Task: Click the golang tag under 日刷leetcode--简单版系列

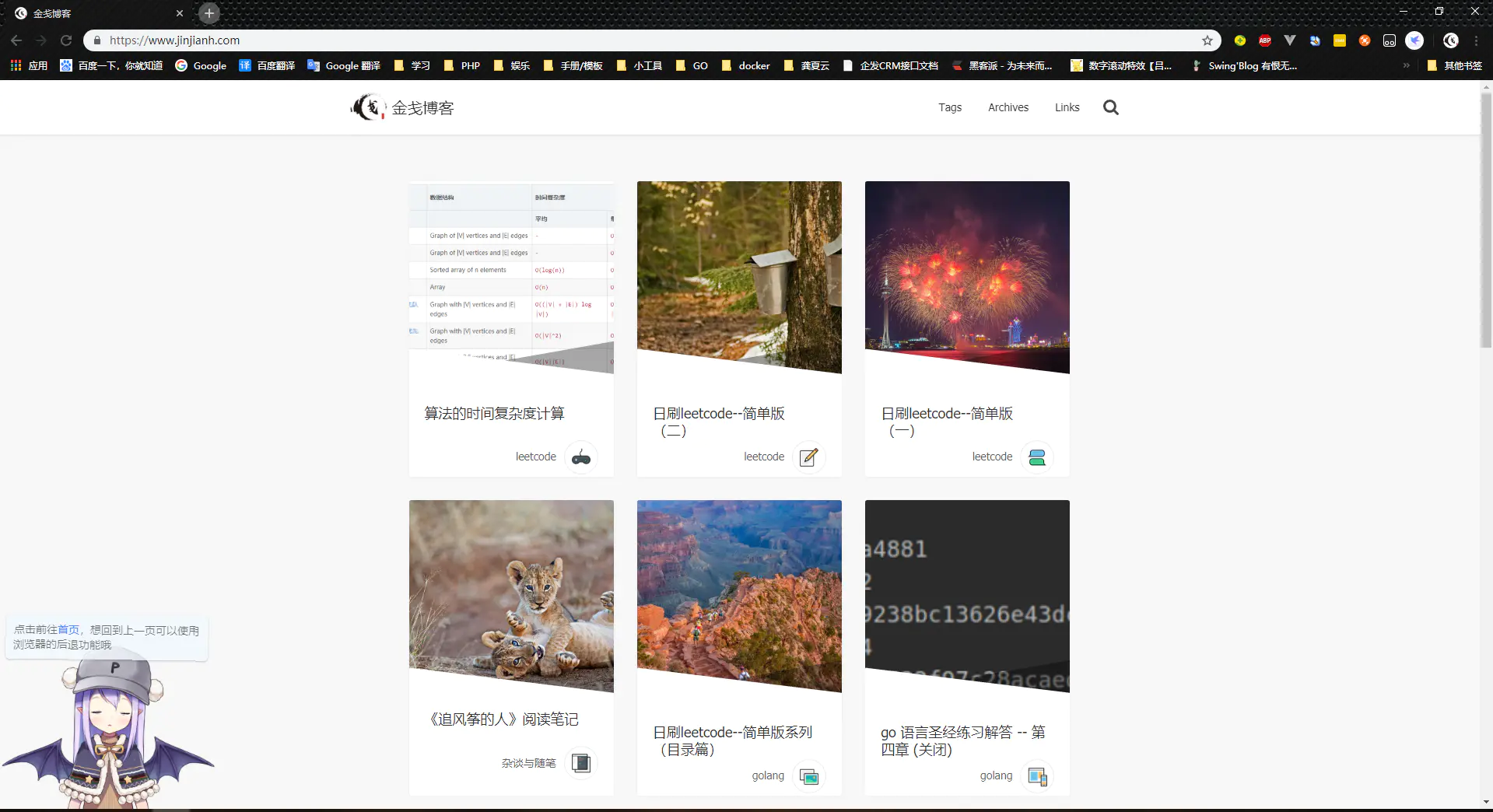Action: click(768, 775)
